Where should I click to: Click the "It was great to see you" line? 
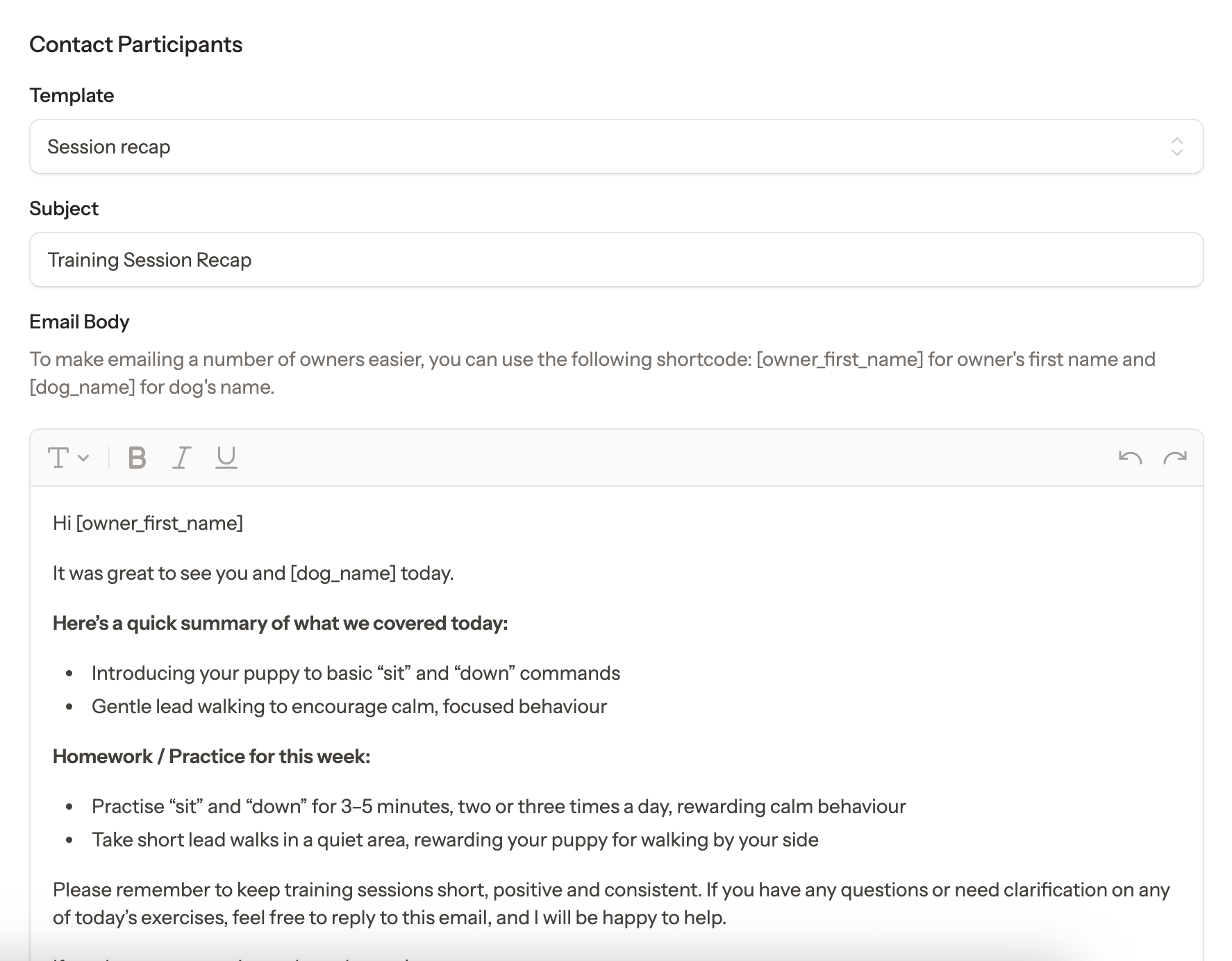click(x=253, y=573)
